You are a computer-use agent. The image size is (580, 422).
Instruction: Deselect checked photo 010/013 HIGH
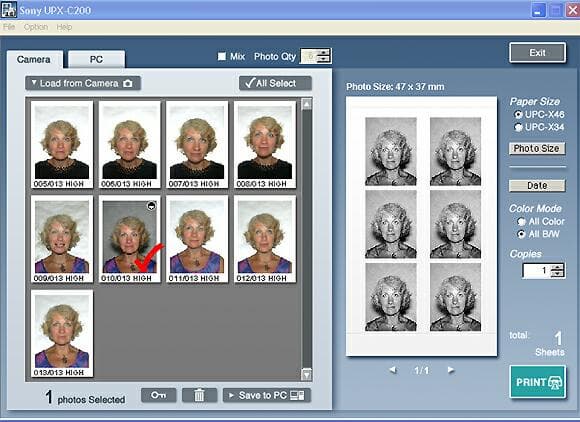point(129,239)
